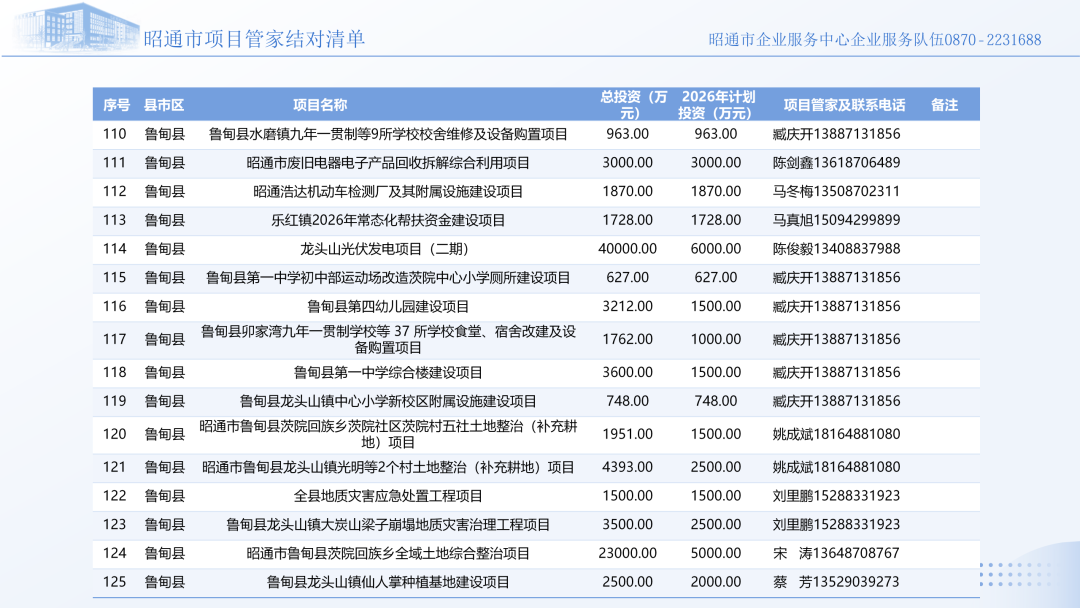1080x608 pixels.
Task: Click total investment 3212.00
Action: tap(627, 306)
